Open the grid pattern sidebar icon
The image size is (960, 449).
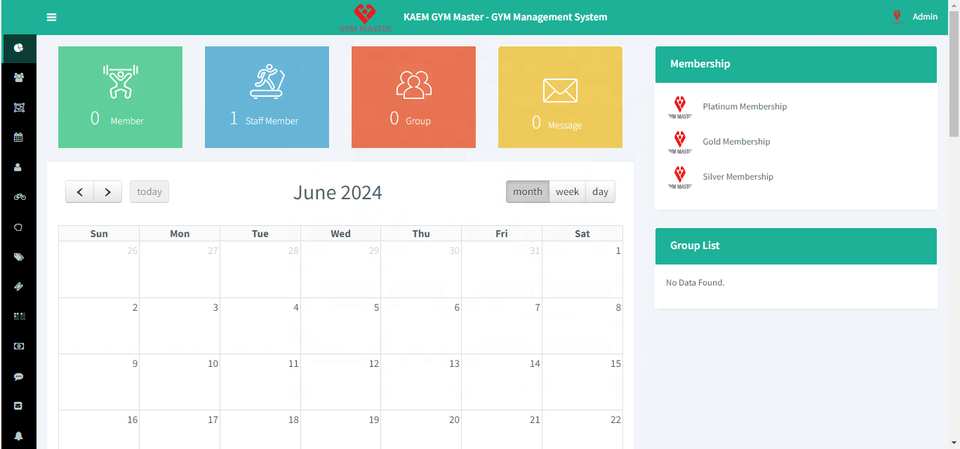[x=18, y=317]
